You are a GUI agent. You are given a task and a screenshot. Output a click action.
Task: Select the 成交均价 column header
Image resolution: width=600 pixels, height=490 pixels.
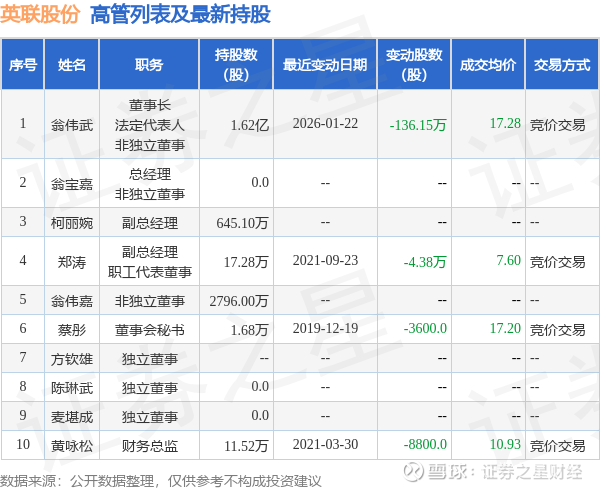[488, 65]
